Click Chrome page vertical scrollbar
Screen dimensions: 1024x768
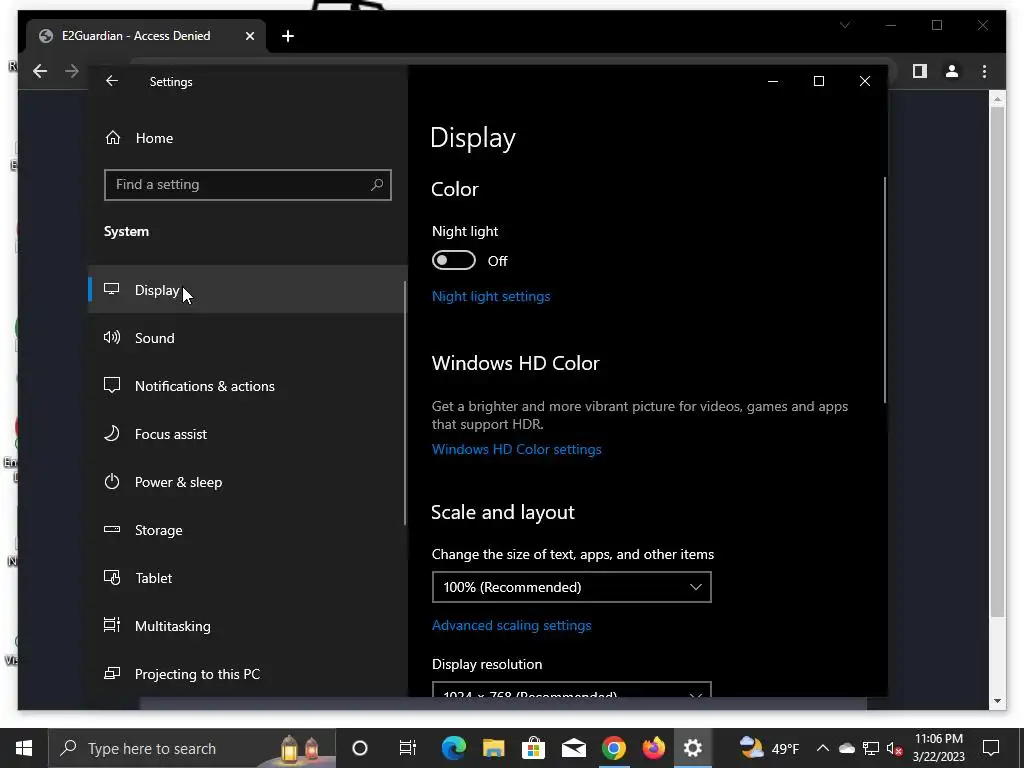997,362
